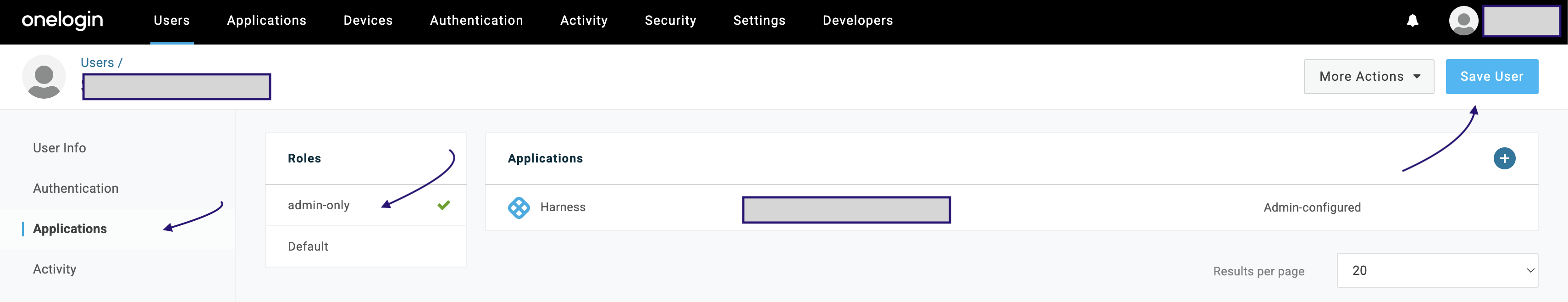Open the Applications top menu
1568x302 pixels.
[x=267, y=21]
